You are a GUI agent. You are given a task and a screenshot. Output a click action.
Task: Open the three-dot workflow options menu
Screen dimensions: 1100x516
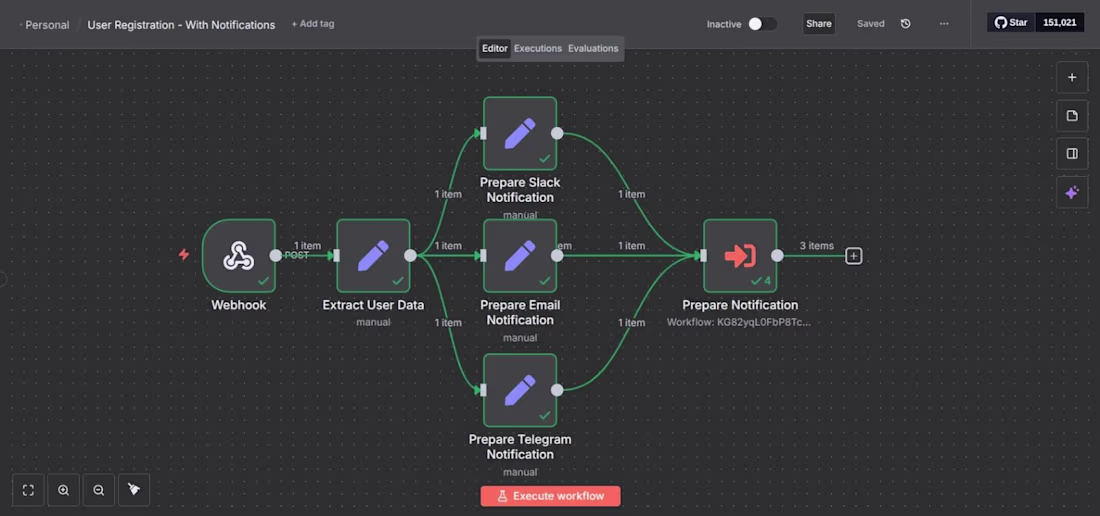[x=944, y=24]
